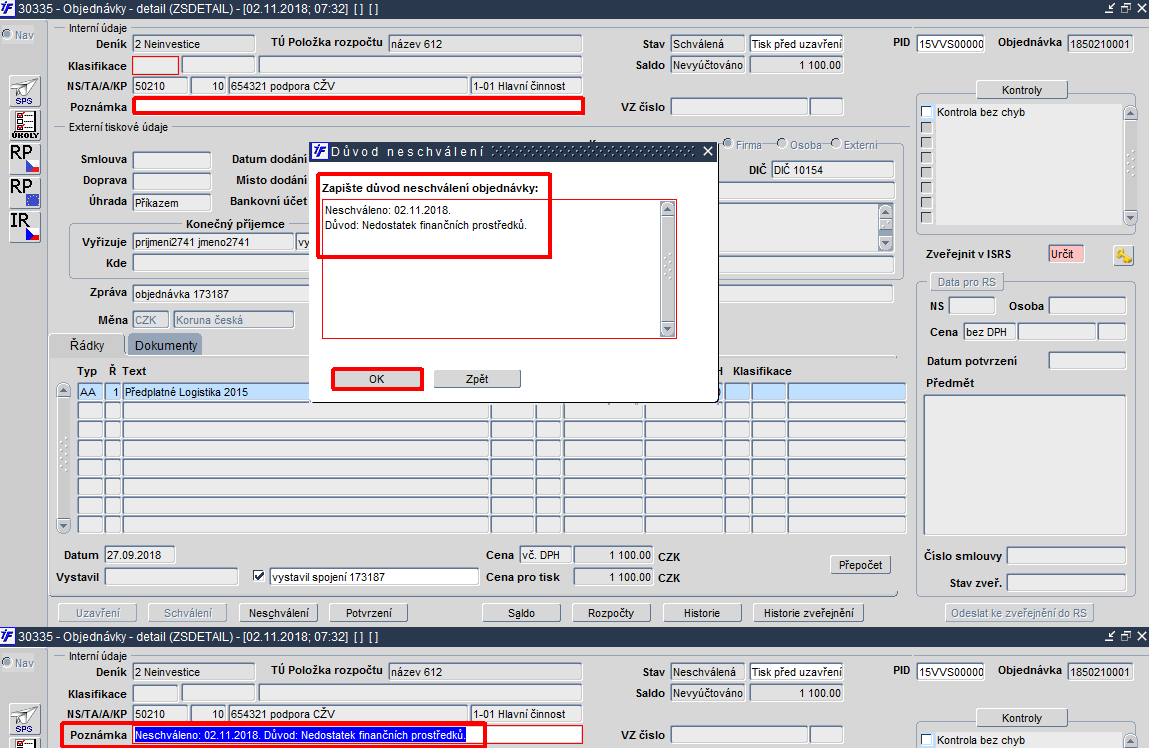Click the VZ číslo field in the upper window
The image size is (1149, 748).
(x=739, y=107)
